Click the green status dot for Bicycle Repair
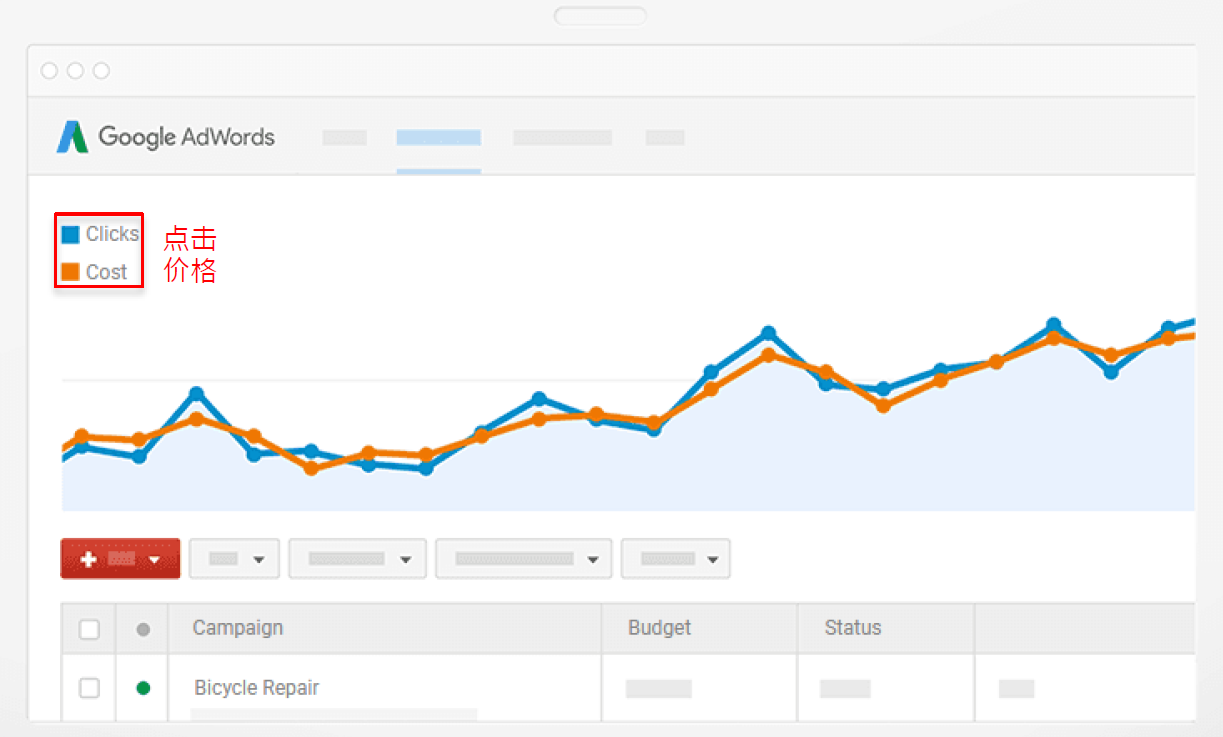1223x737 pixels. click(x=143, y=688)
